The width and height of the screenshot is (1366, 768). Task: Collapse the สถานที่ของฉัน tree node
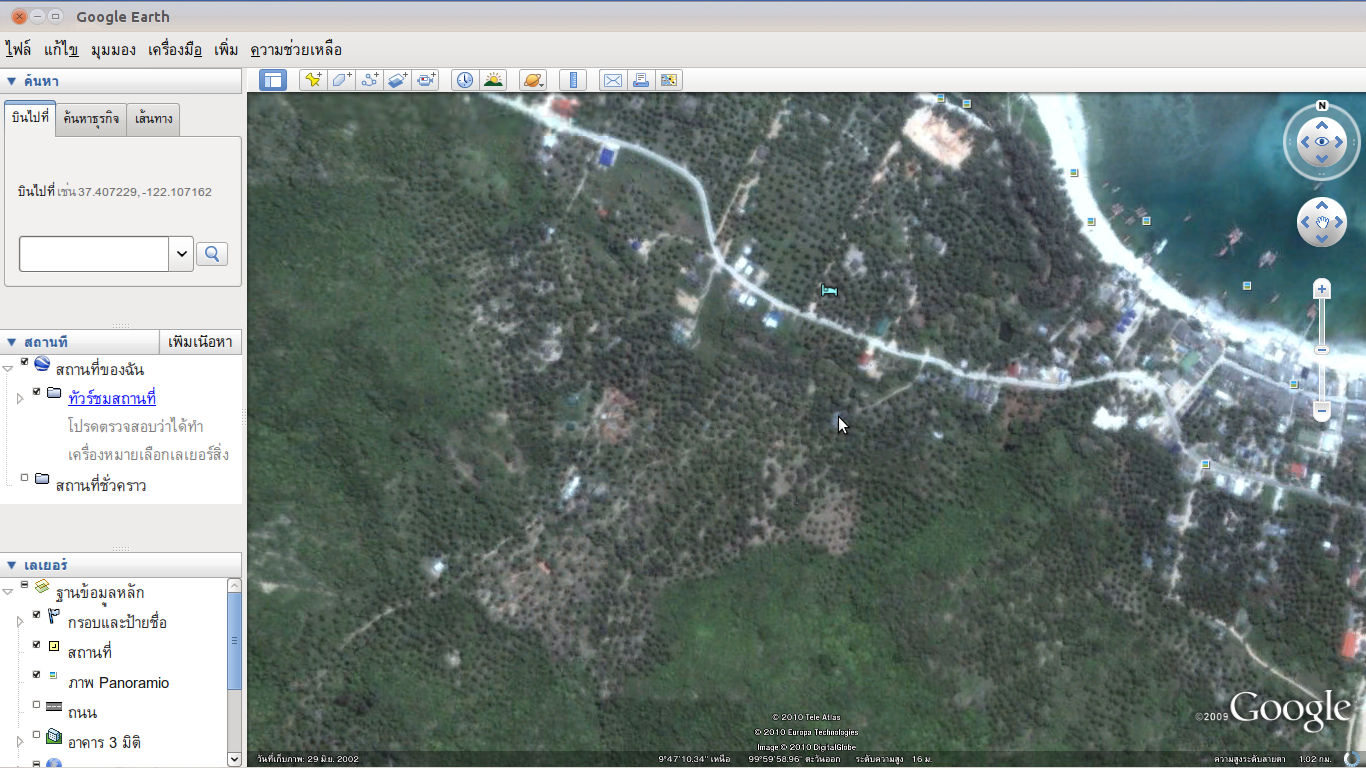8,370
